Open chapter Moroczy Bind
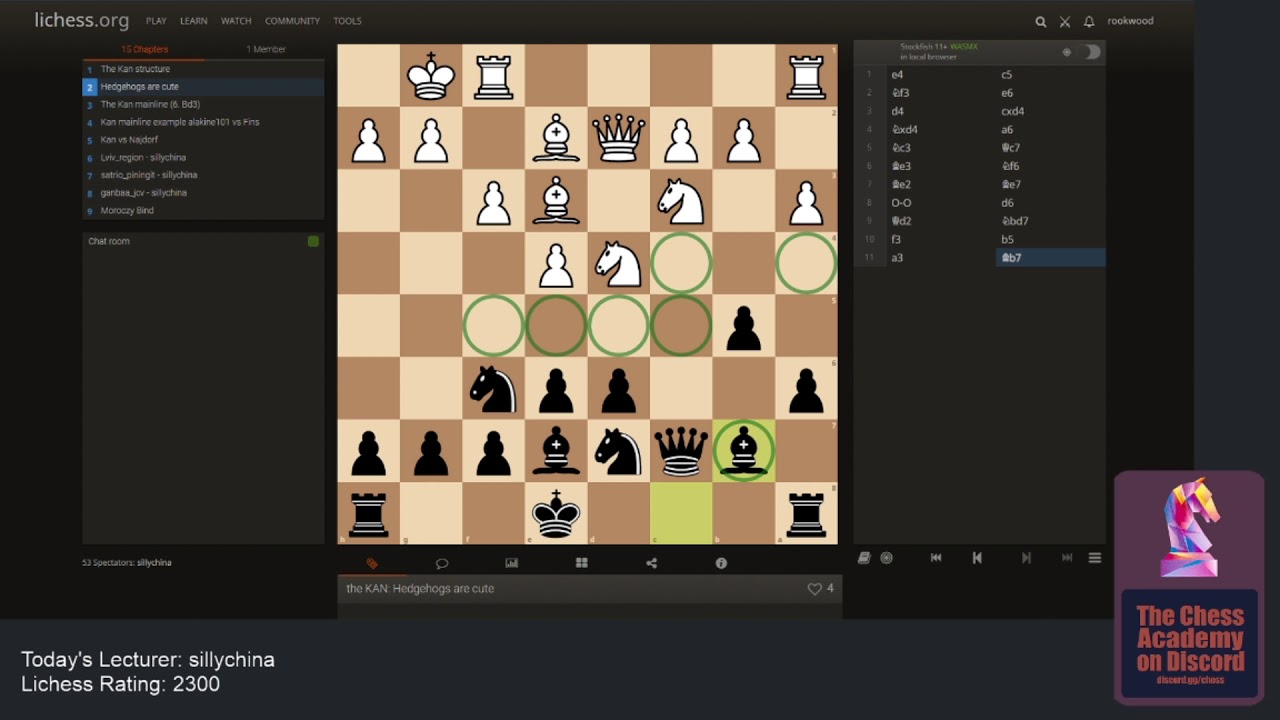This screenshot has height=720, width=1280. (x=203, y=211)
